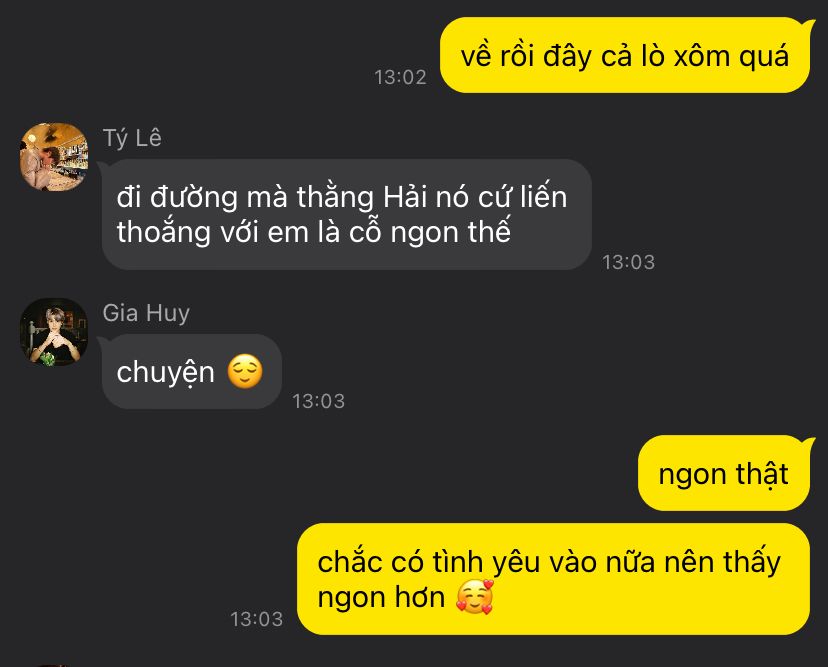Click the 13:03 timestamp next to Tý Lê's message
Viewport: 828px width, 667px height.
(x=628, y=262)
